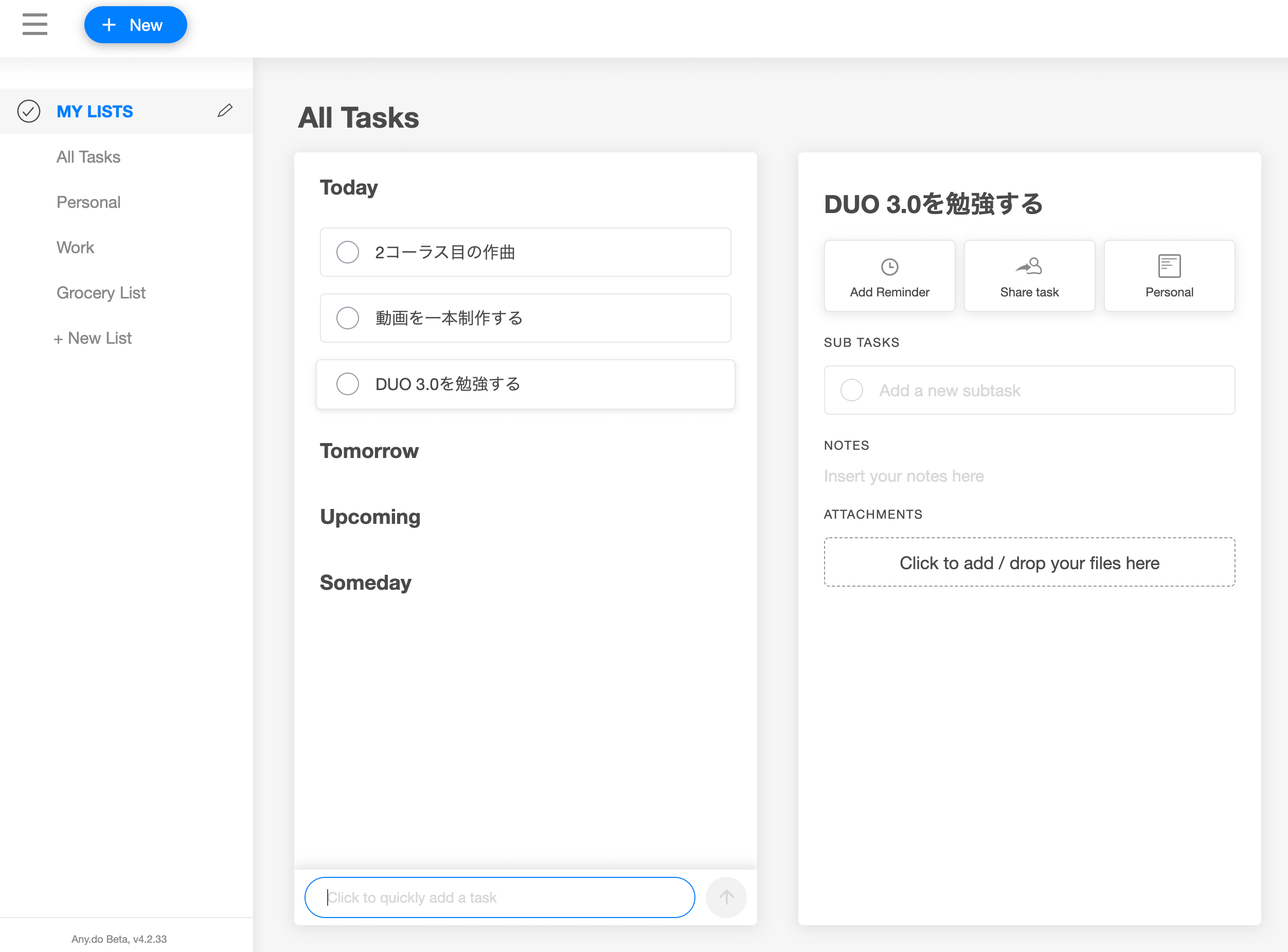
Task: Expand the Upcoming section
Action: (x=370, y=517)
